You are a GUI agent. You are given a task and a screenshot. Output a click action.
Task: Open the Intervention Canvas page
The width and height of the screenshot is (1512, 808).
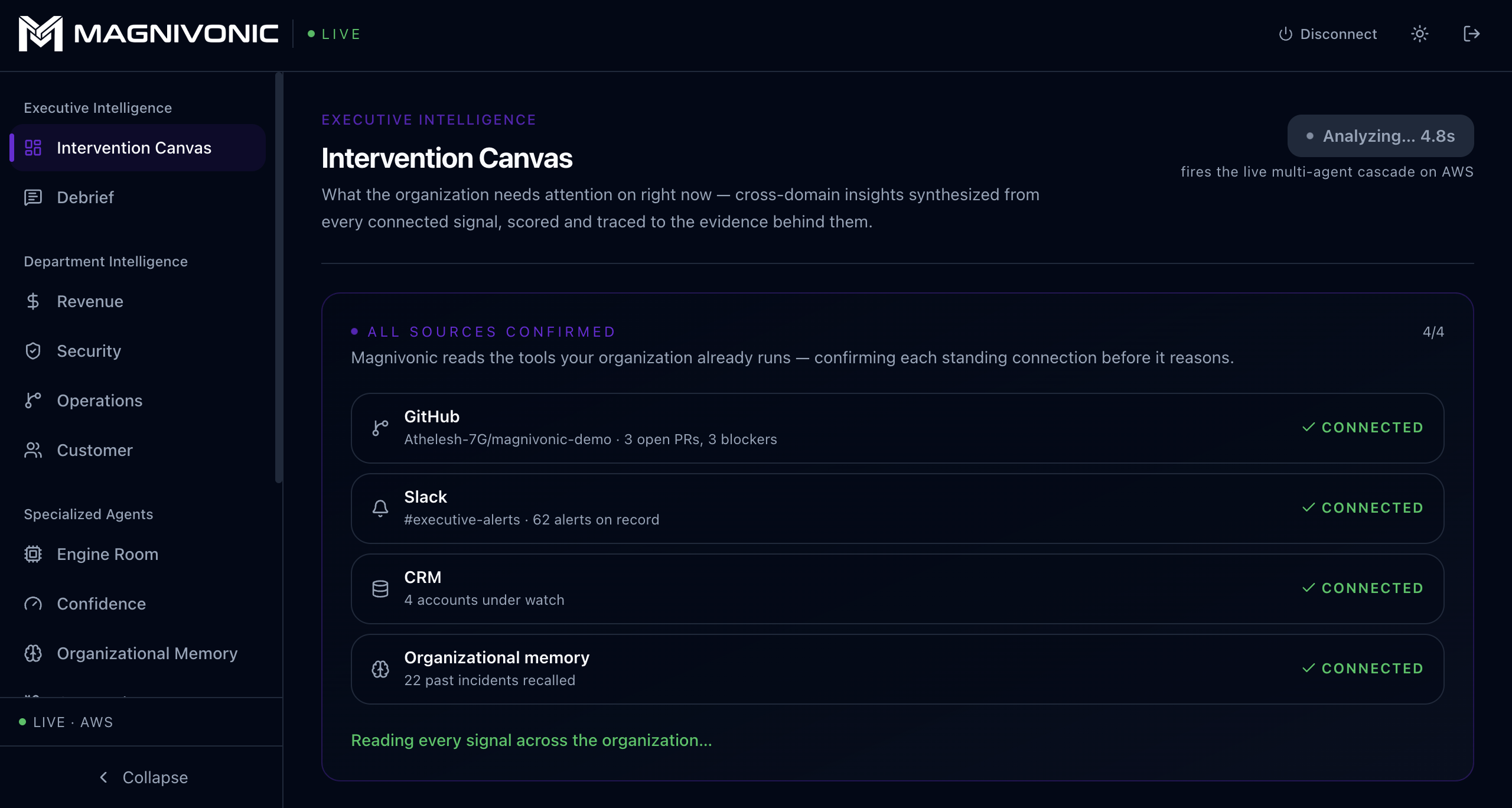pos(138,148)
